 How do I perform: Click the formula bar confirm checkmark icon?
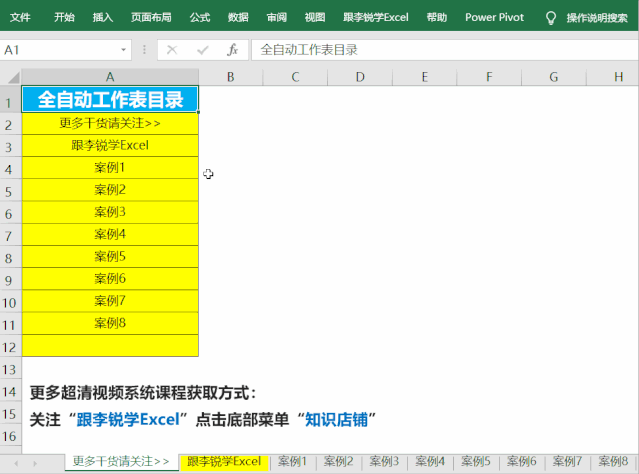pyautogui.click(x=203, y=50)
